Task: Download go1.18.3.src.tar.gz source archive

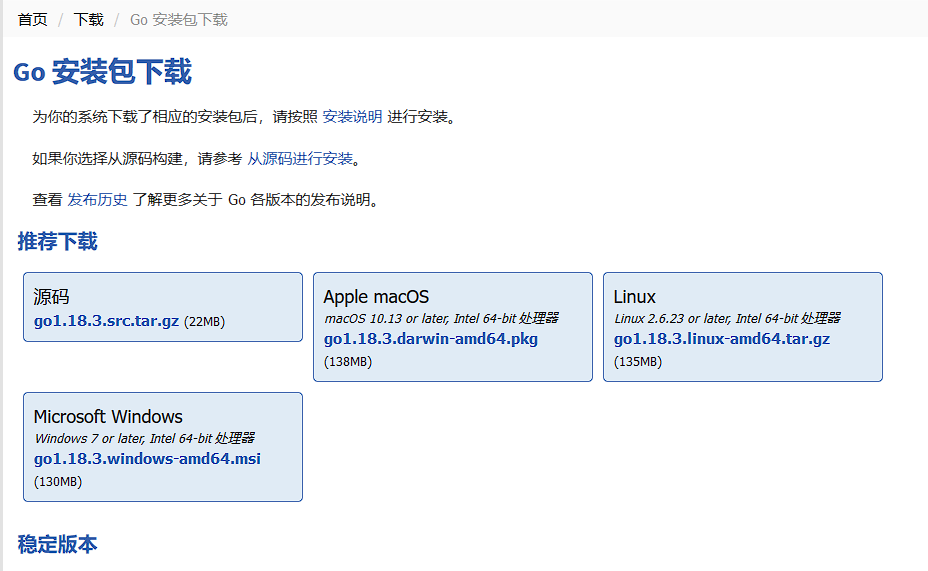Action: 107,321
